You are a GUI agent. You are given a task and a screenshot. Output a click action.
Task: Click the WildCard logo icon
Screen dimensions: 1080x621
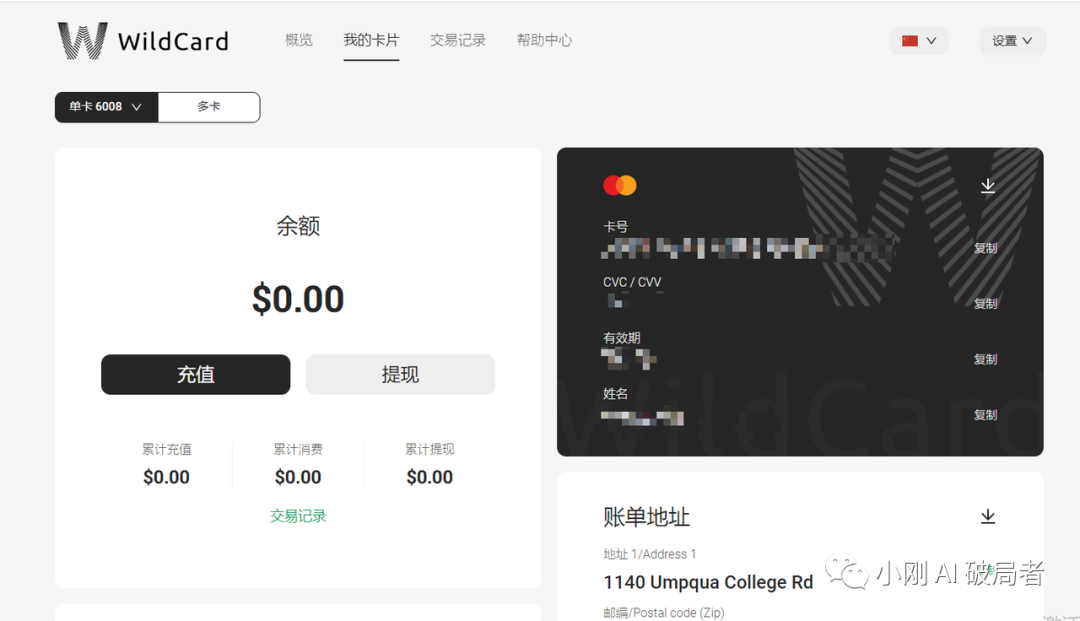click(82, 41)
